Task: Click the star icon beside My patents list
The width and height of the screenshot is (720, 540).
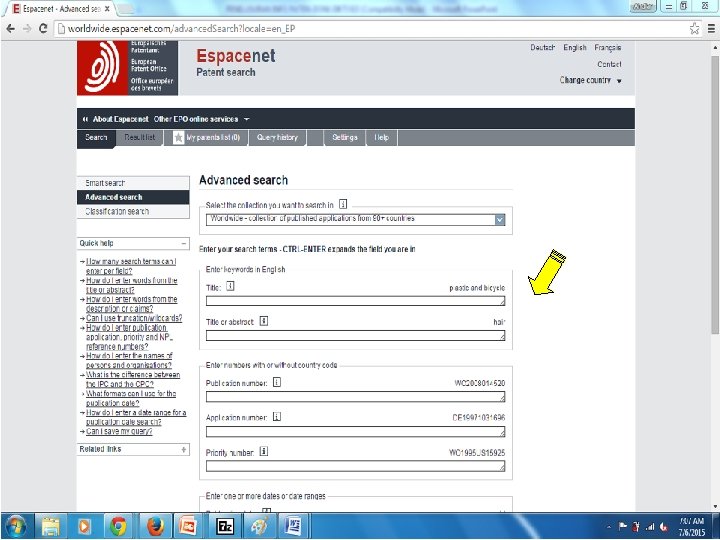Action: (x=178, y=137)
